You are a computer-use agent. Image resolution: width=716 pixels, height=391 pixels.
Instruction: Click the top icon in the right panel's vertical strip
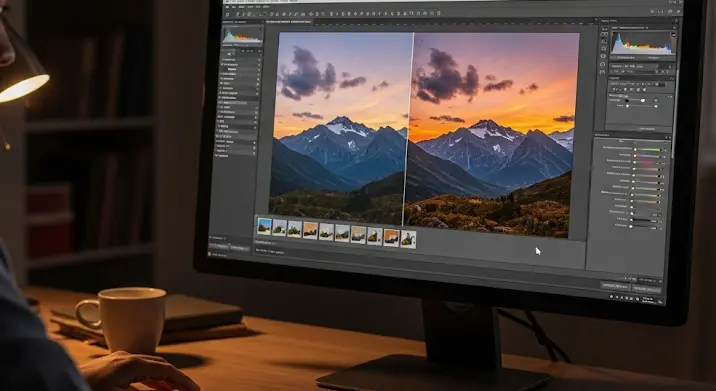[x=605, y=29]
